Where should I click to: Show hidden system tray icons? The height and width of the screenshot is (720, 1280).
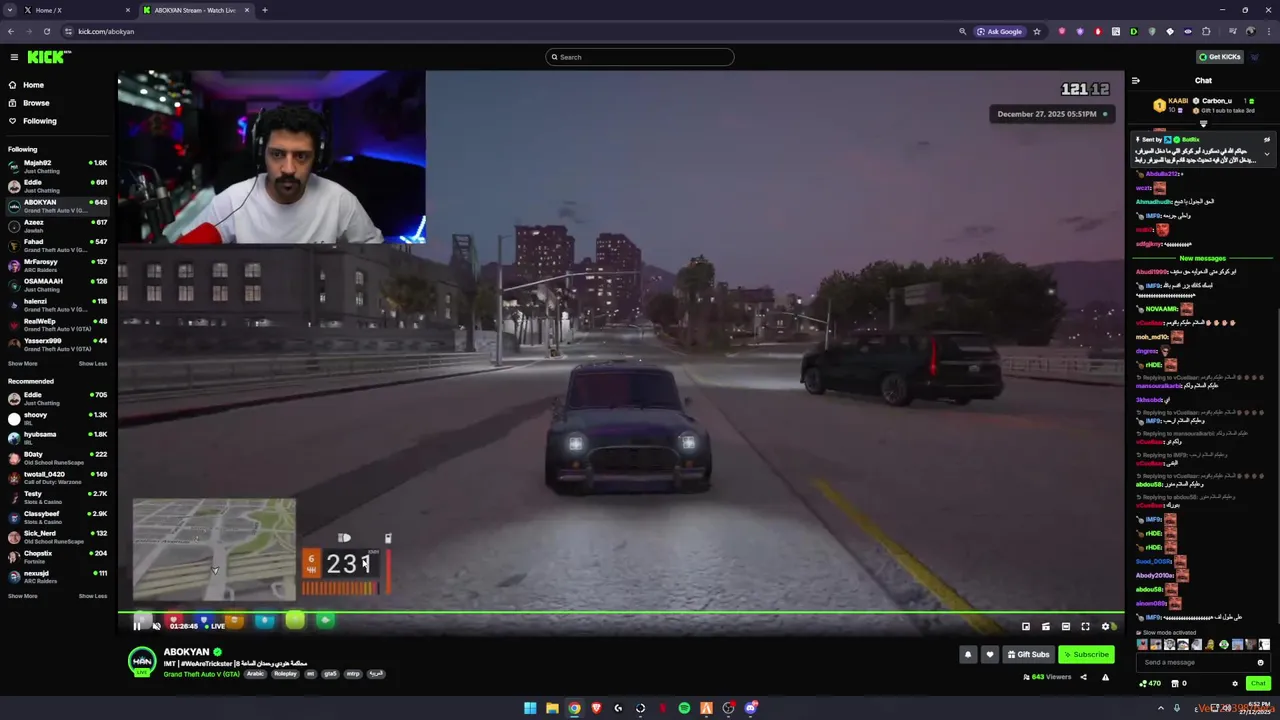[1161, 708]
